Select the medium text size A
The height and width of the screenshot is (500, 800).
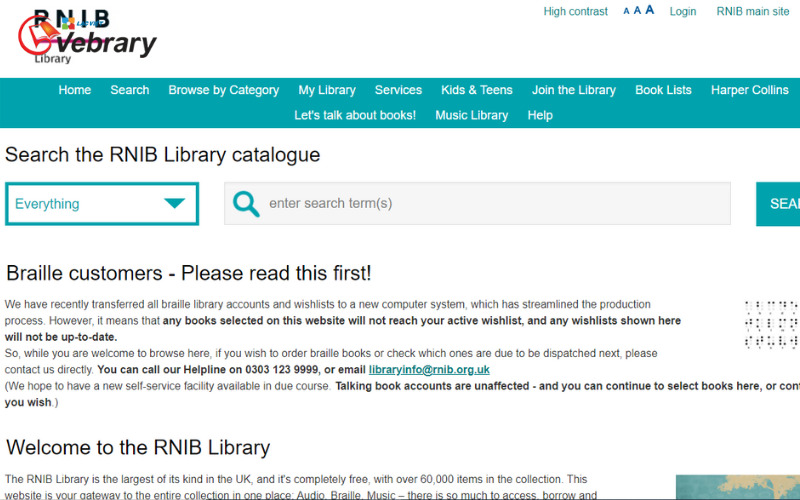click(637, 10)
